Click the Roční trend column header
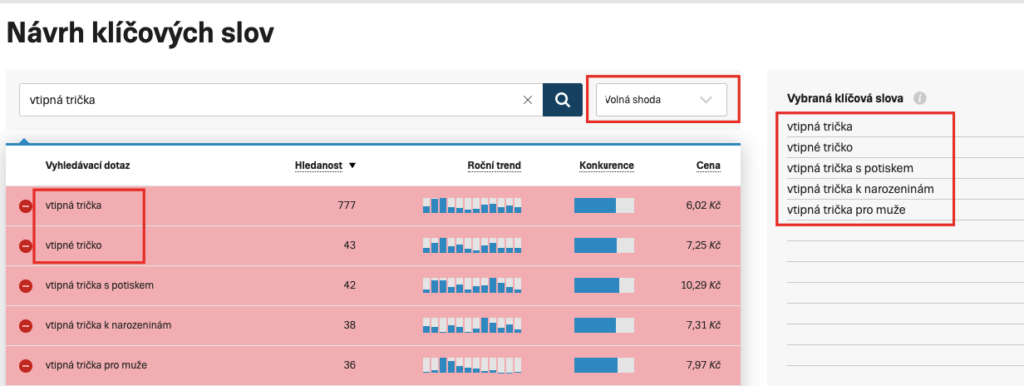This screenshot has width=1024, height=386. tap(494, 166)
